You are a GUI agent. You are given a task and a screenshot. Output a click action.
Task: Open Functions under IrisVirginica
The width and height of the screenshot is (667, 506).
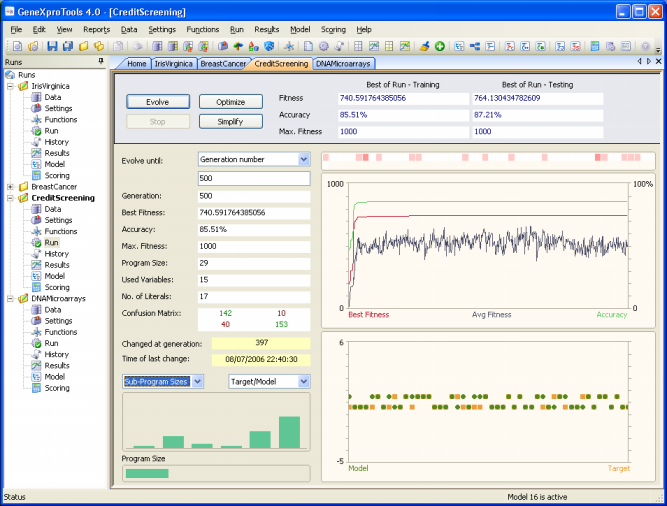(x=61, y=119)
